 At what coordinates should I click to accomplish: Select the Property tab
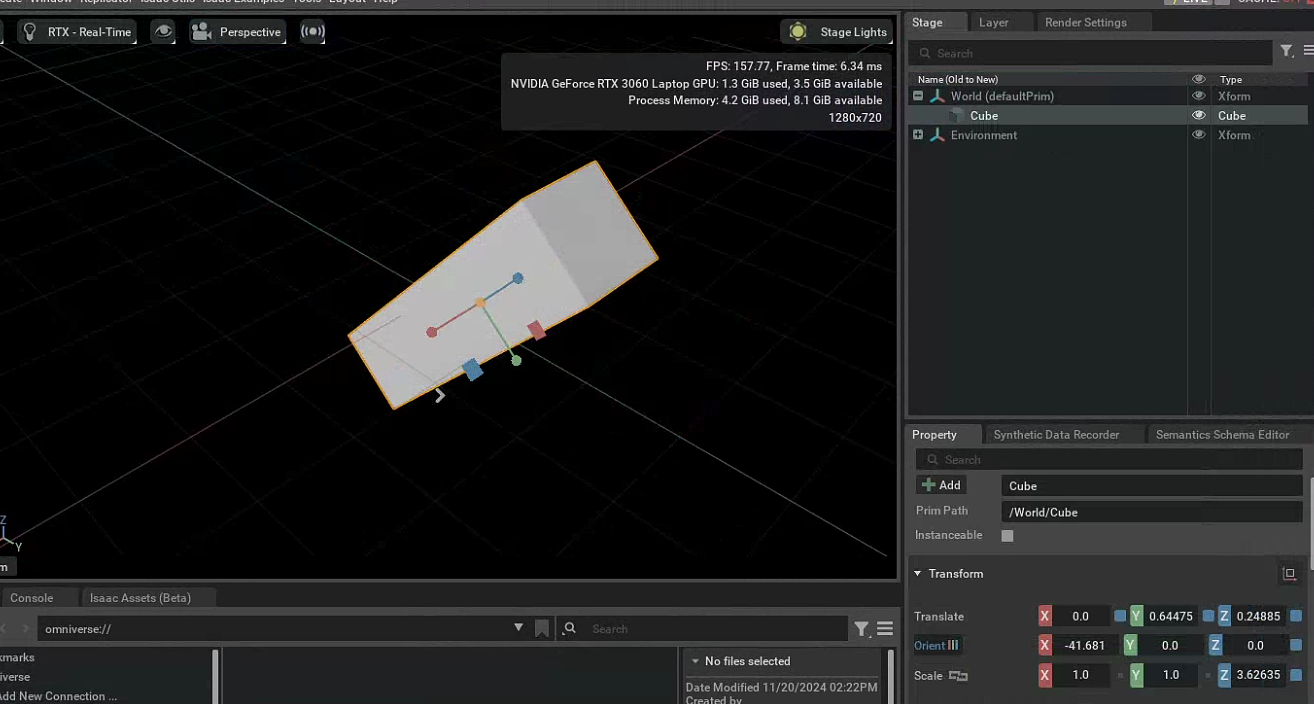pyautogui.click(x=935, y=434)
